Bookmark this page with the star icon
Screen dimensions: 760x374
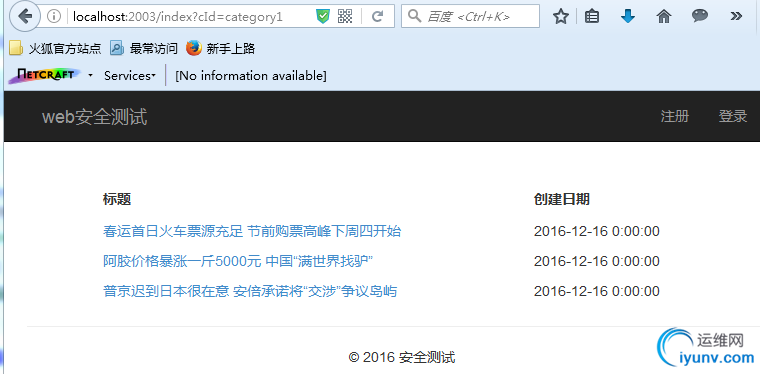(x=561, y=17)
